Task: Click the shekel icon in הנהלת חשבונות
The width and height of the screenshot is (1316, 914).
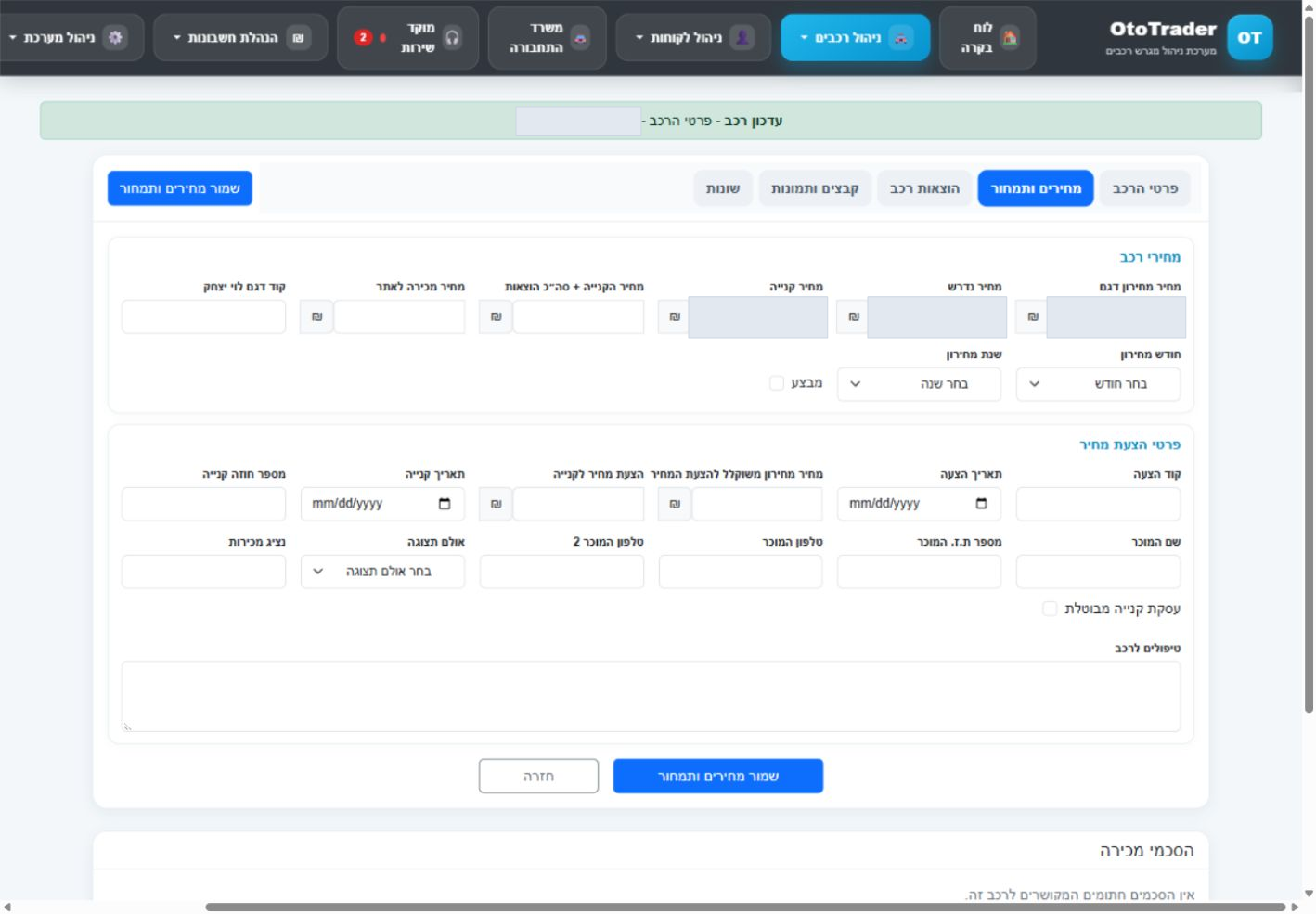Action: [x=298, y=38]
